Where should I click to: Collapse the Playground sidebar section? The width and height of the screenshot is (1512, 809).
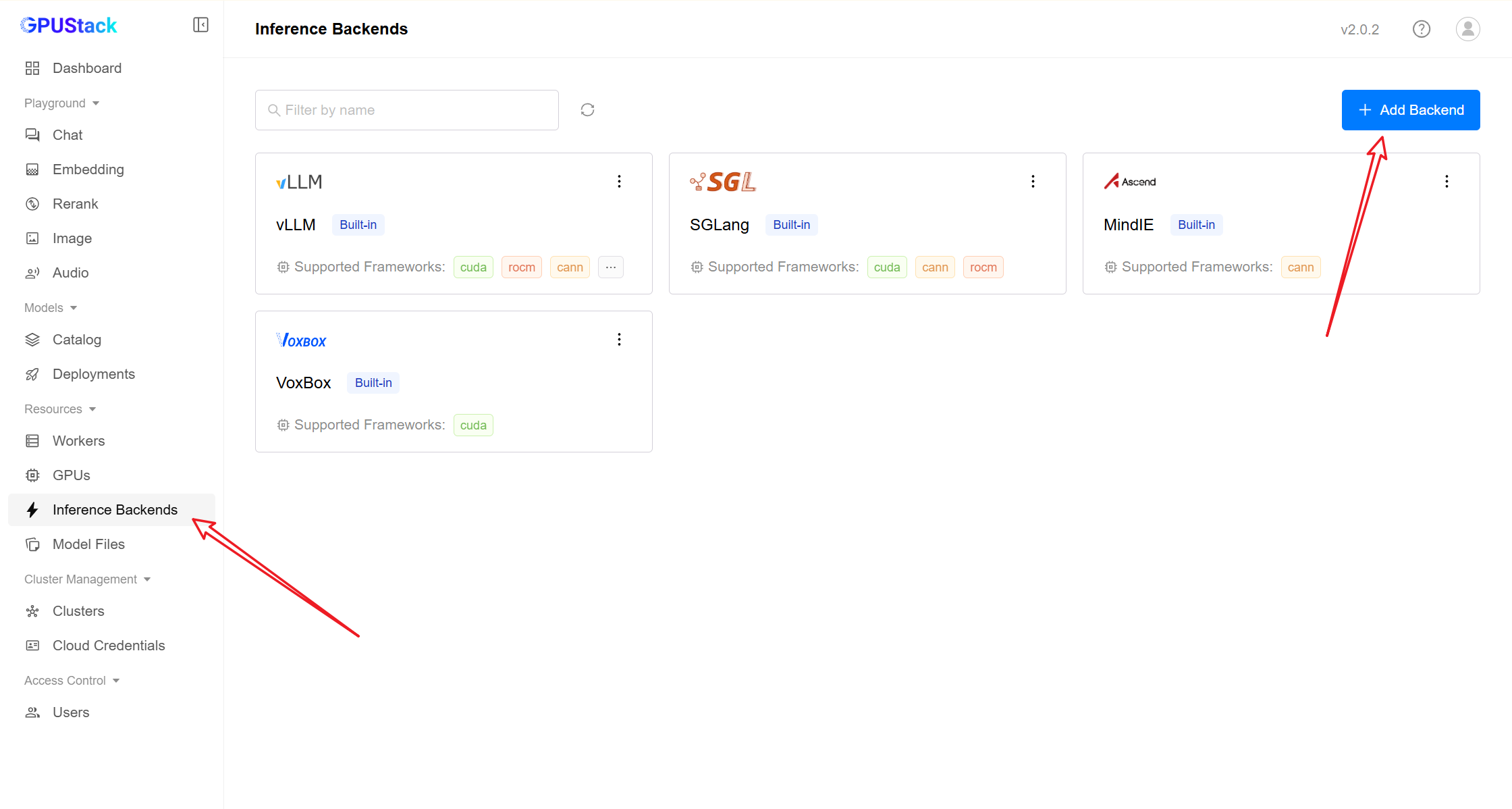[61, 103]
